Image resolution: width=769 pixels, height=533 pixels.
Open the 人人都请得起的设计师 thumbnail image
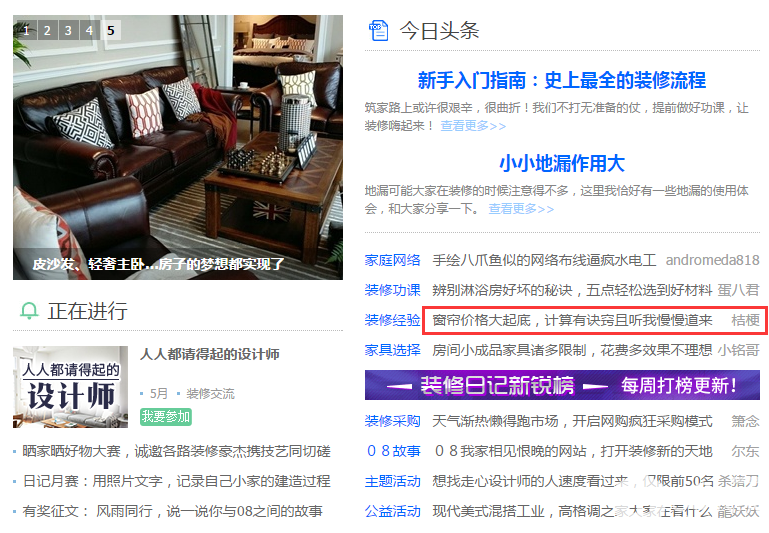[71, 387]
